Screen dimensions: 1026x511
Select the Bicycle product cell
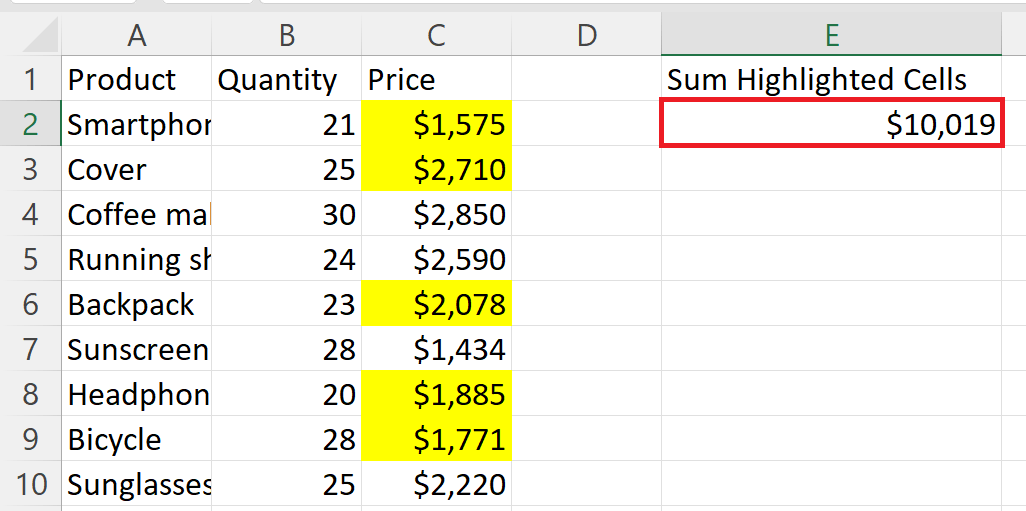point(136,440)
